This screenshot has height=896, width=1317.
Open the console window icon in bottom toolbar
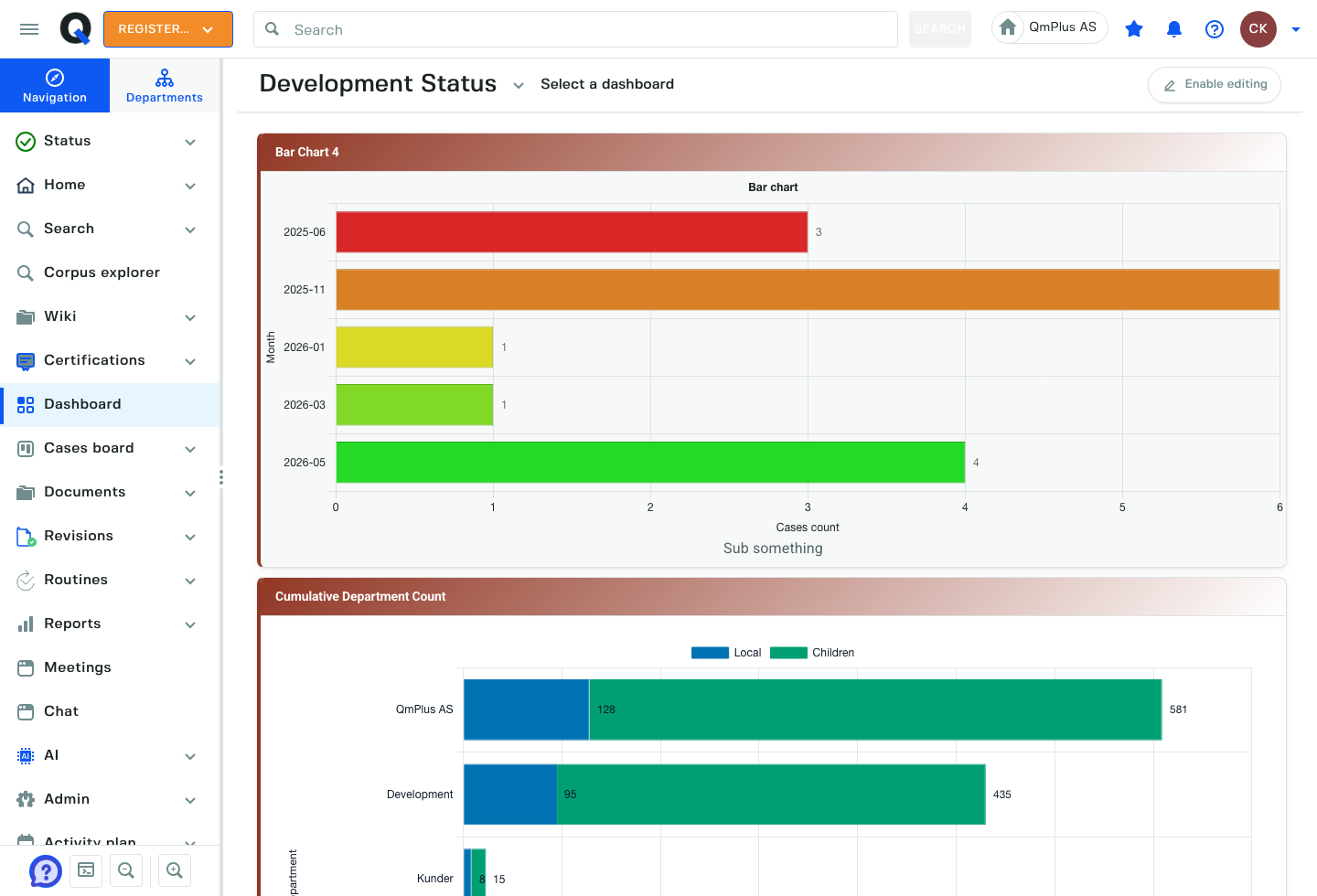[86, 870]
